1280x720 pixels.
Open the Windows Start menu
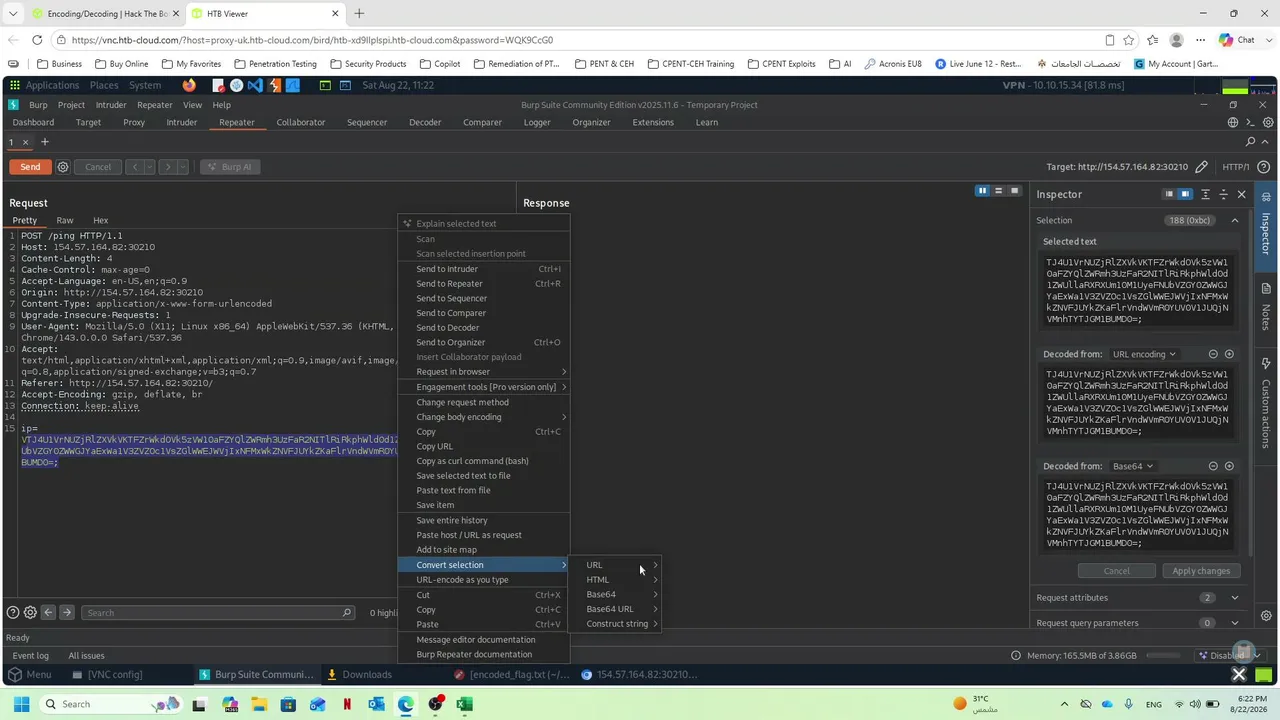pyautogui.click(x=21, y=704)
